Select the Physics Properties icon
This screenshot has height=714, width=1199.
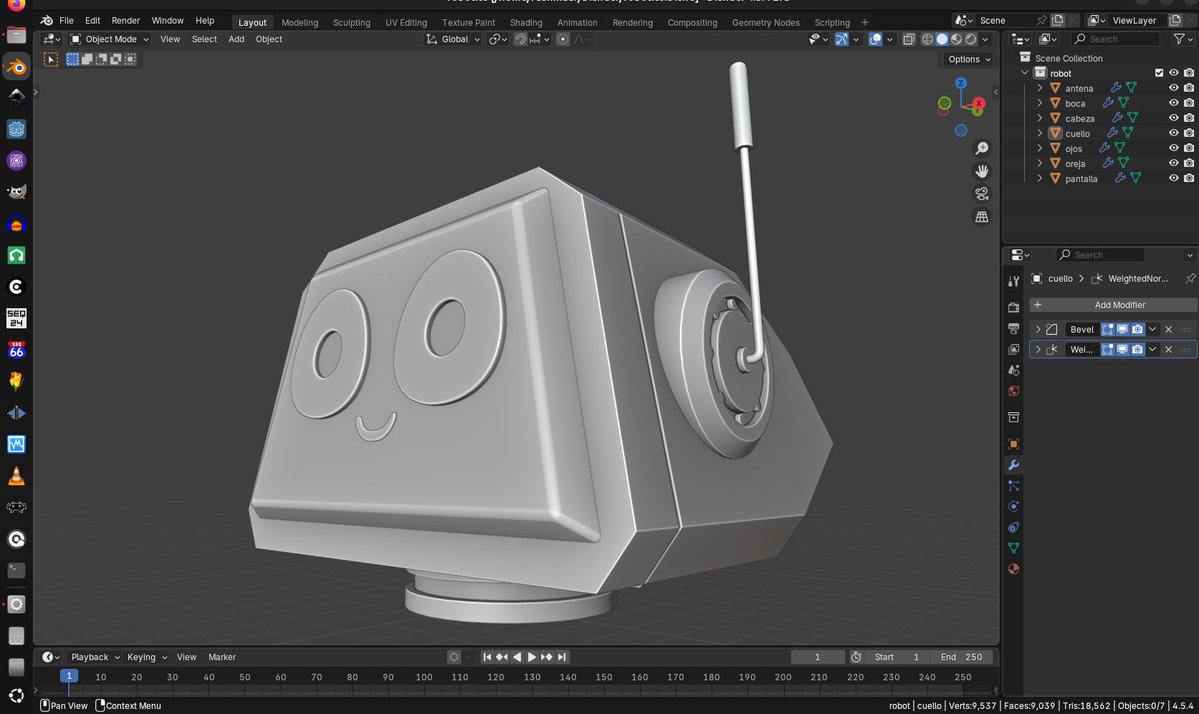(1013, 507)
